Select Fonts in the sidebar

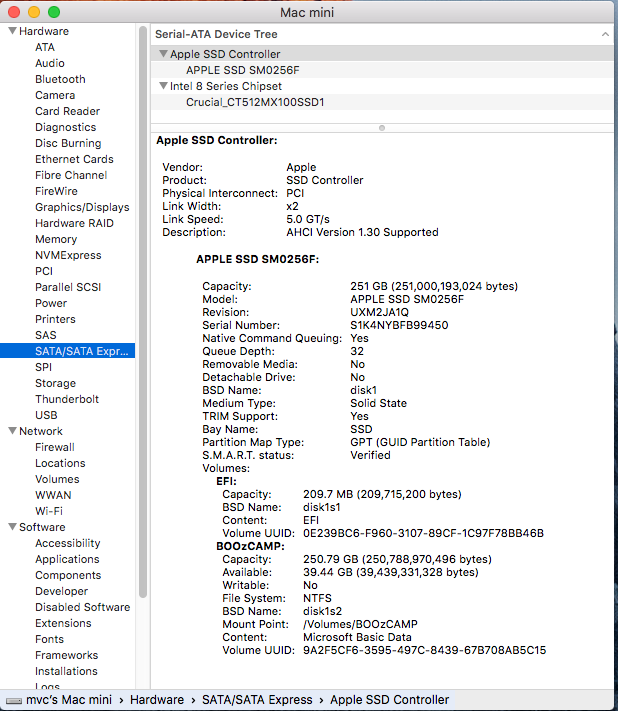pyautogui.click(x=49, y=639)
